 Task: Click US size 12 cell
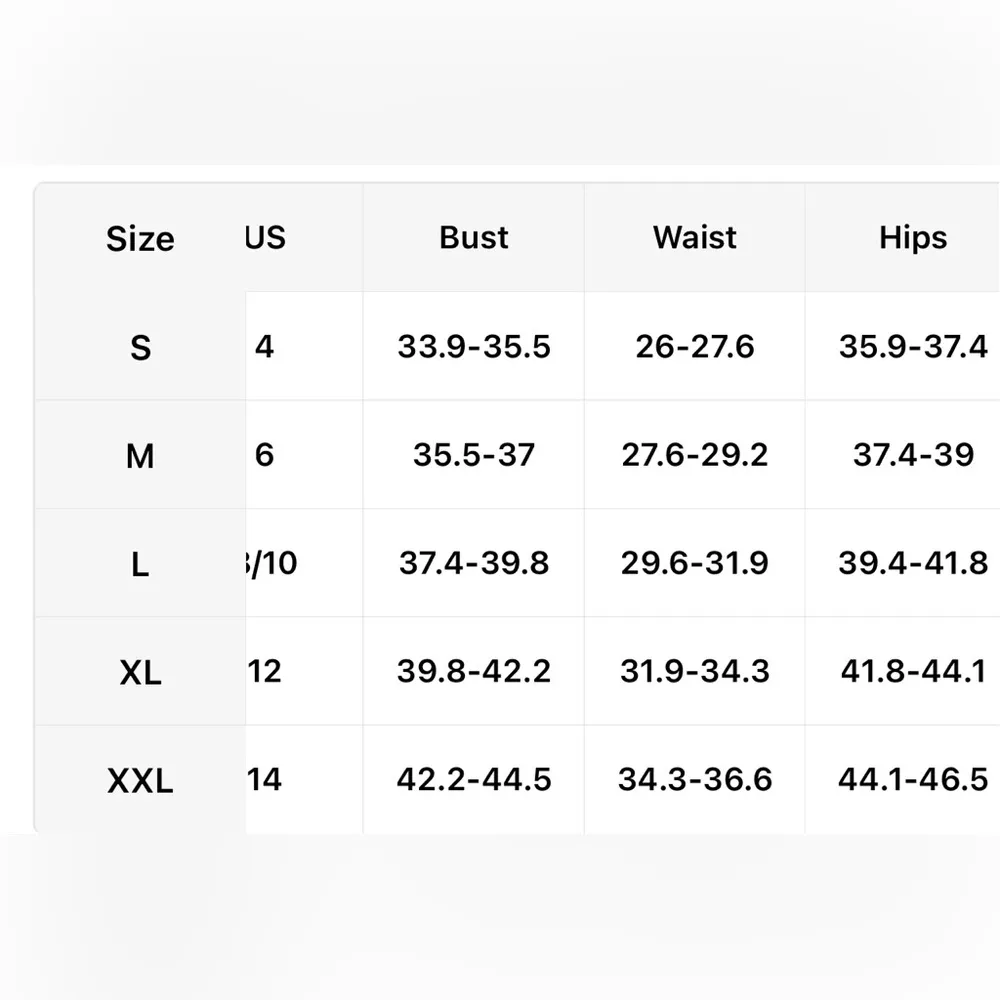coord(266,671)
